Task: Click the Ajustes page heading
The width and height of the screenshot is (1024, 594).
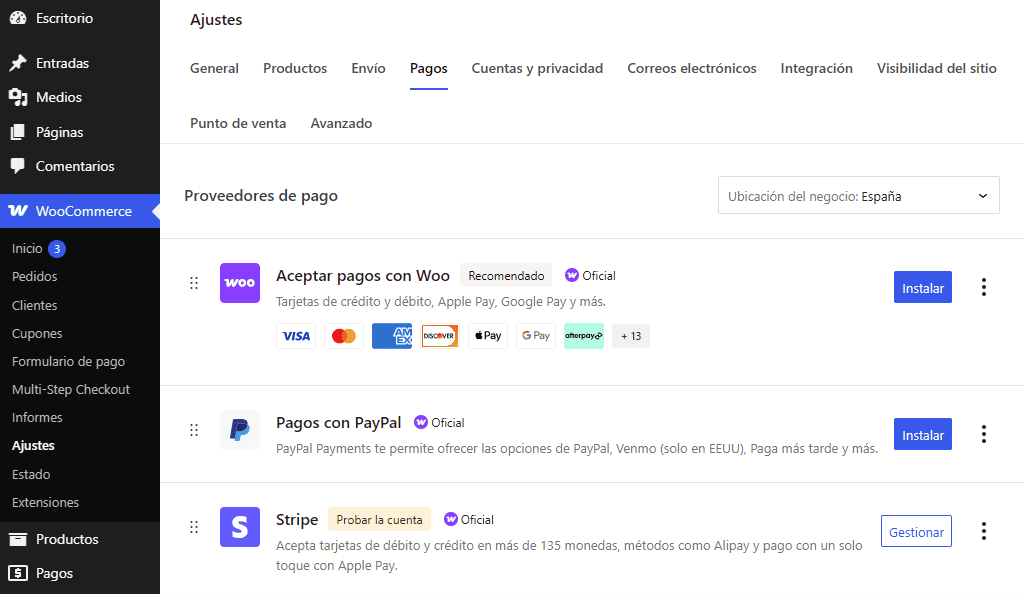Action: [216, 20]
